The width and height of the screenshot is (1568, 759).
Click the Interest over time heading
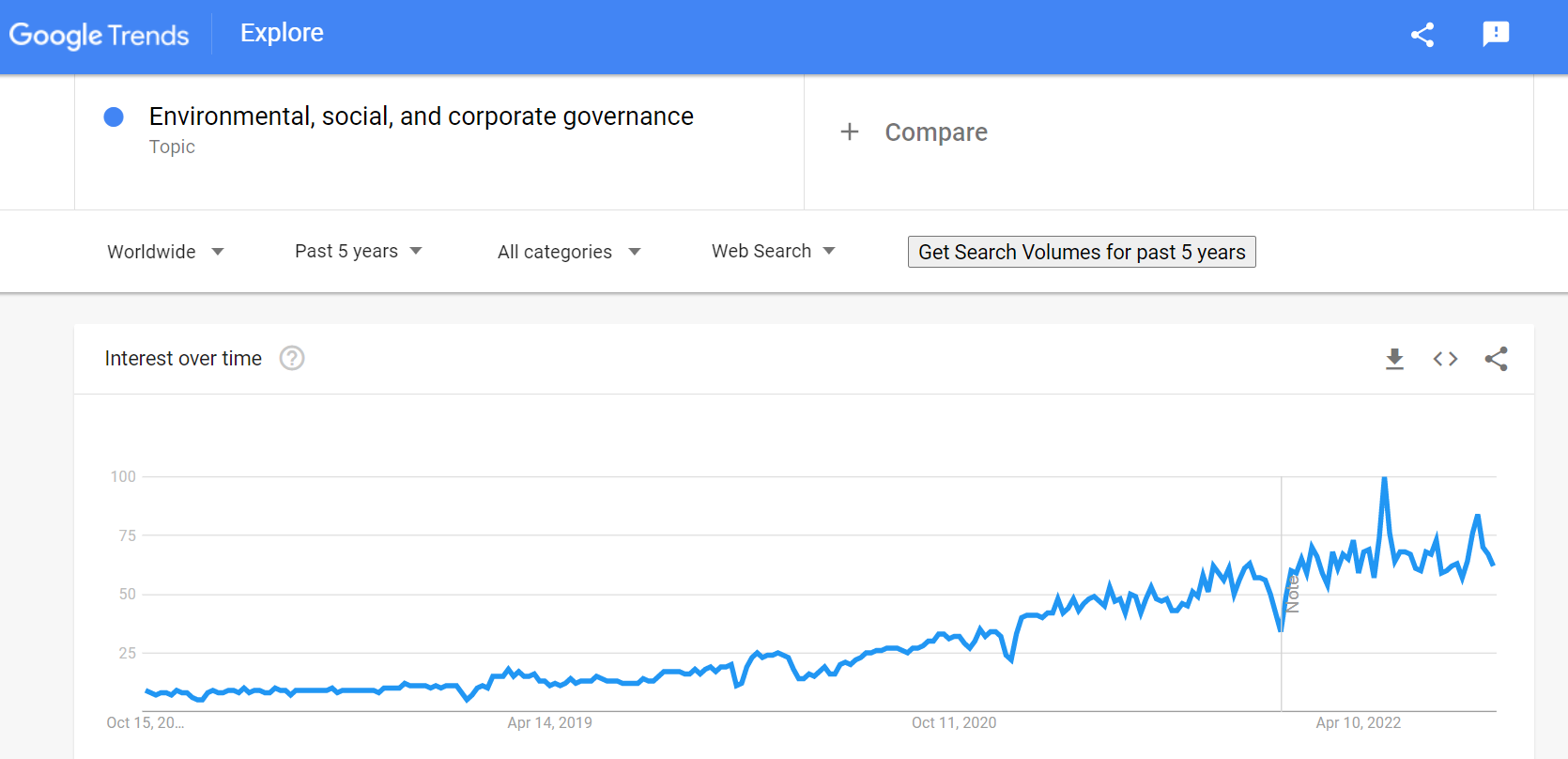[183, 358]
